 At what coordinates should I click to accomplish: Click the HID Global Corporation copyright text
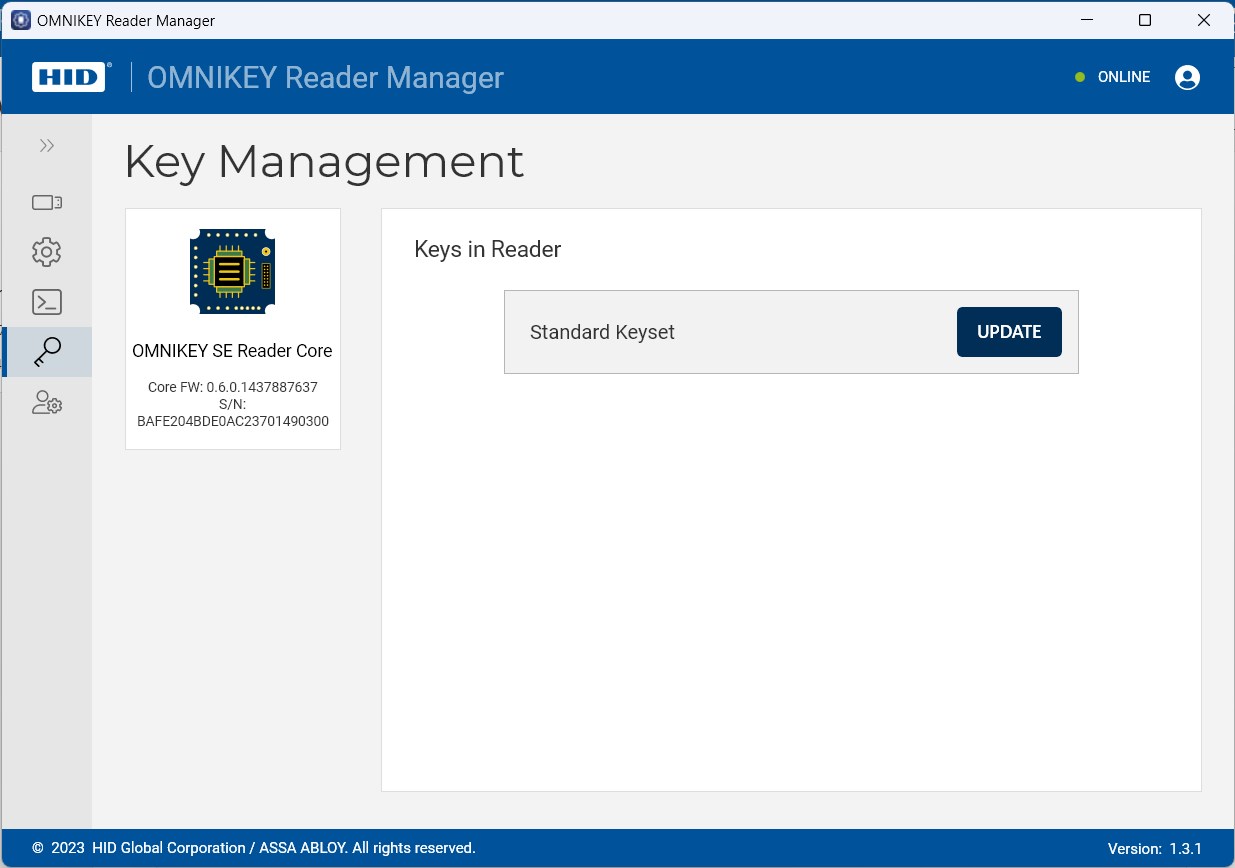pyautogui.click(x=254, y=848)
